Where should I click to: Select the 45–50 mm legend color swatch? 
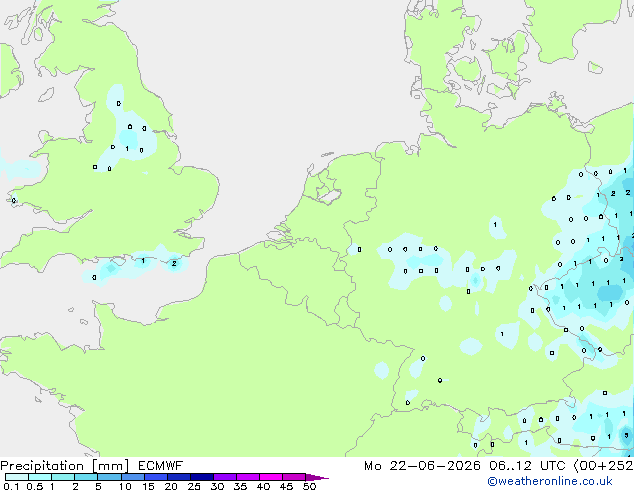point(293,477)
